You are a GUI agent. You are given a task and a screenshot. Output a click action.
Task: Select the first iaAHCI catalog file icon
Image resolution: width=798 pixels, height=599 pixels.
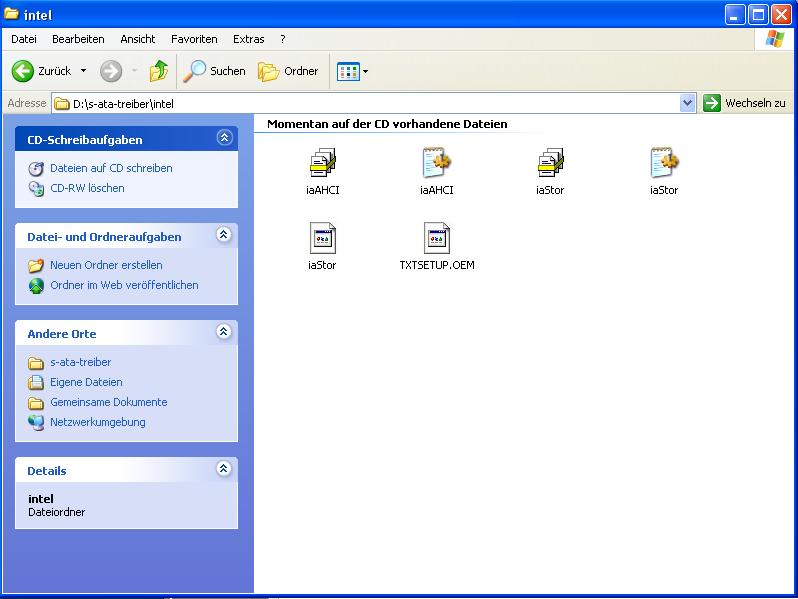coord(323,163)
